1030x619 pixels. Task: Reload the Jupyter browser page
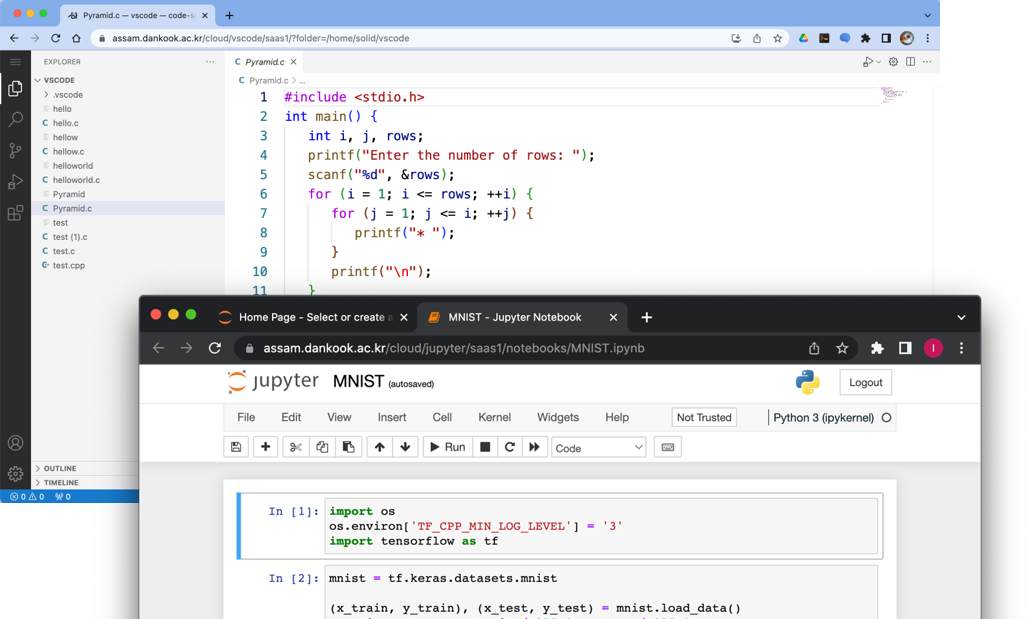pyautogui.click(x=215, y=348)
